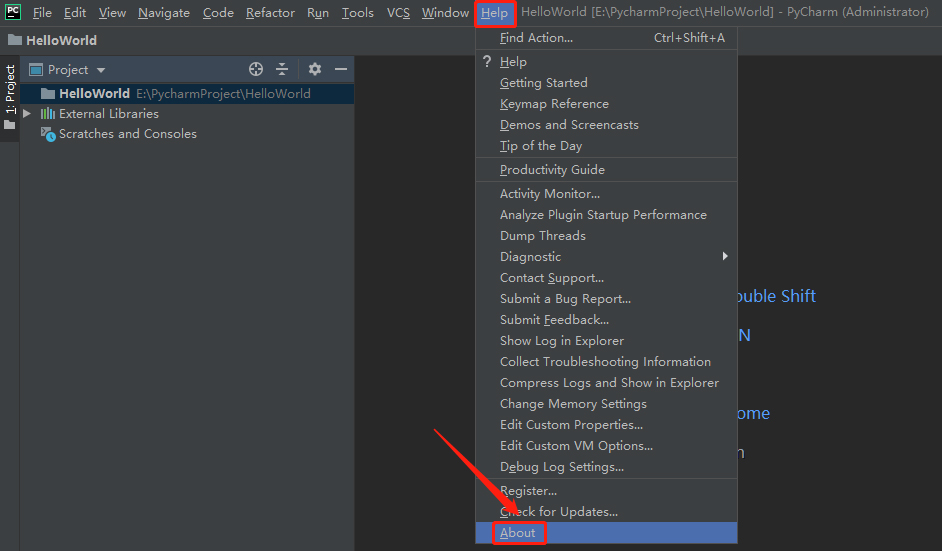Open the Window menu
The width and height of the screenshot is (942, 551).
pos(445,13)
